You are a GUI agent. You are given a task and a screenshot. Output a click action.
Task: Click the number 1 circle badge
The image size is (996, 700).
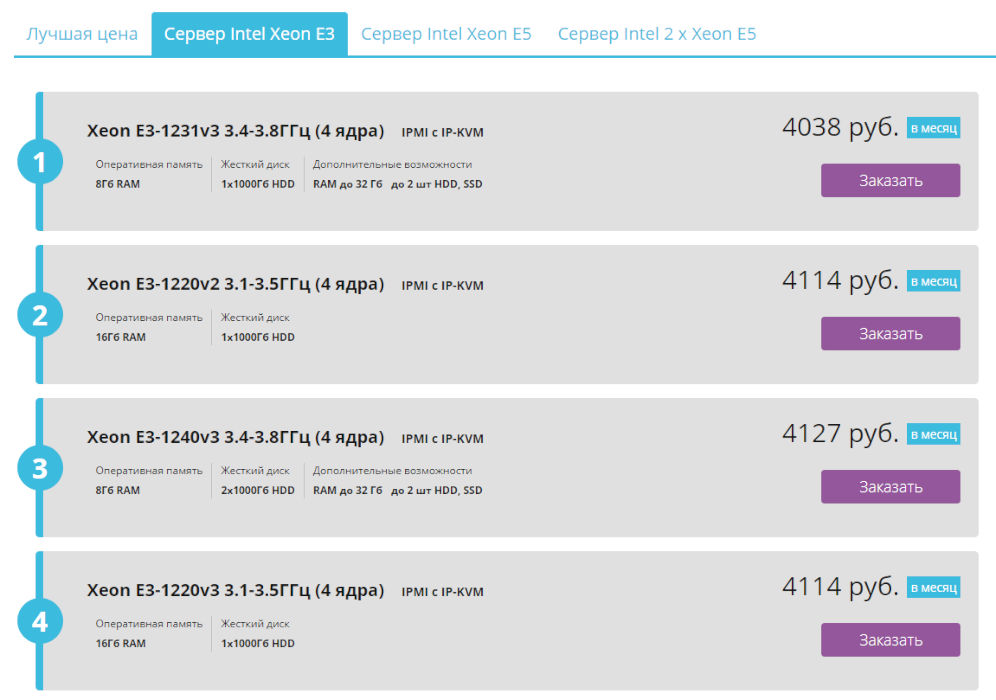[x=40, y=163]
